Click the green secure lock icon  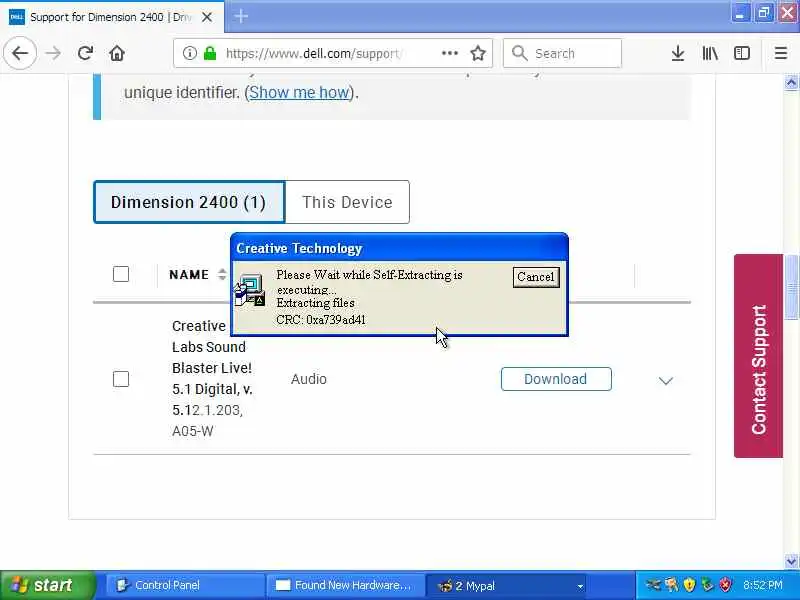210,53
